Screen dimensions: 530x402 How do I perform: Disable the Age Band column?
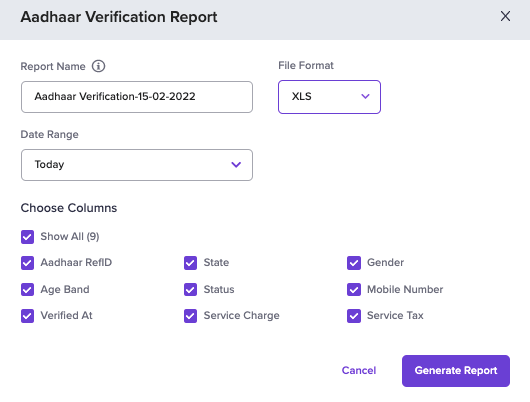click(27, 289)
